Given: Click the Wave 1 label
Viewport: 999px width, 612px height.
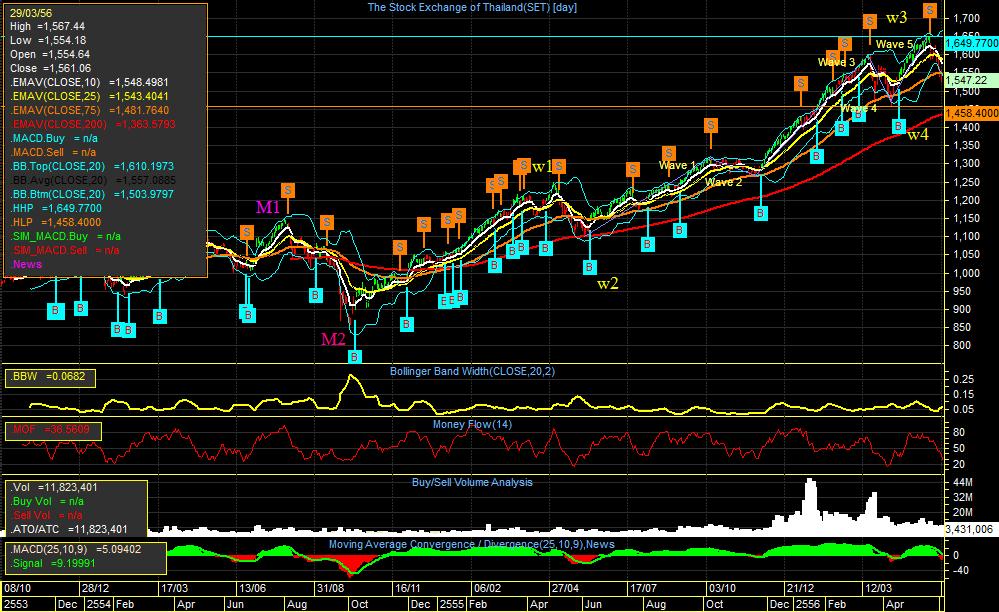Looking at the screenshot, I should pyautogui.click(x=677, y=166).
